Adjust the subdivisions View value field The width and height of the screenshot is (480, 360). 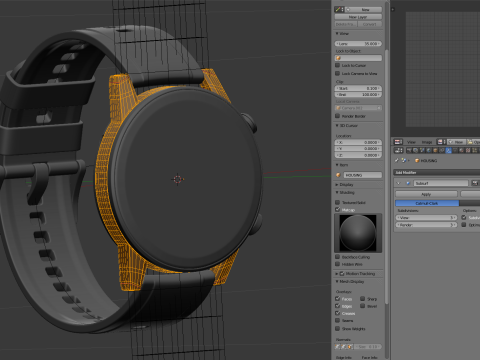tap(426, 218)
